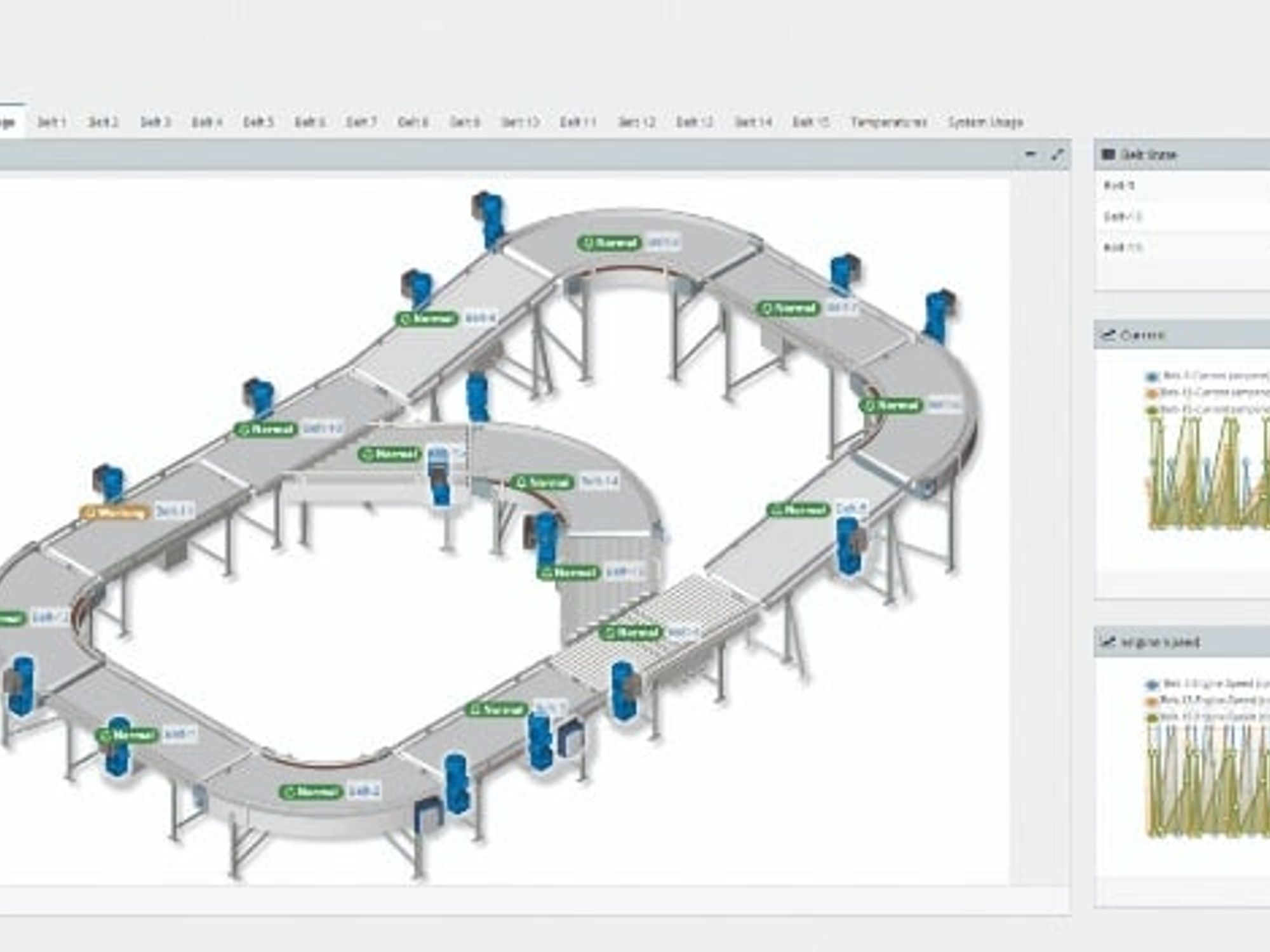Click inside the Engine Speed line chart
Viewport: 1270px width, 952px height.
click(1208, 782)
